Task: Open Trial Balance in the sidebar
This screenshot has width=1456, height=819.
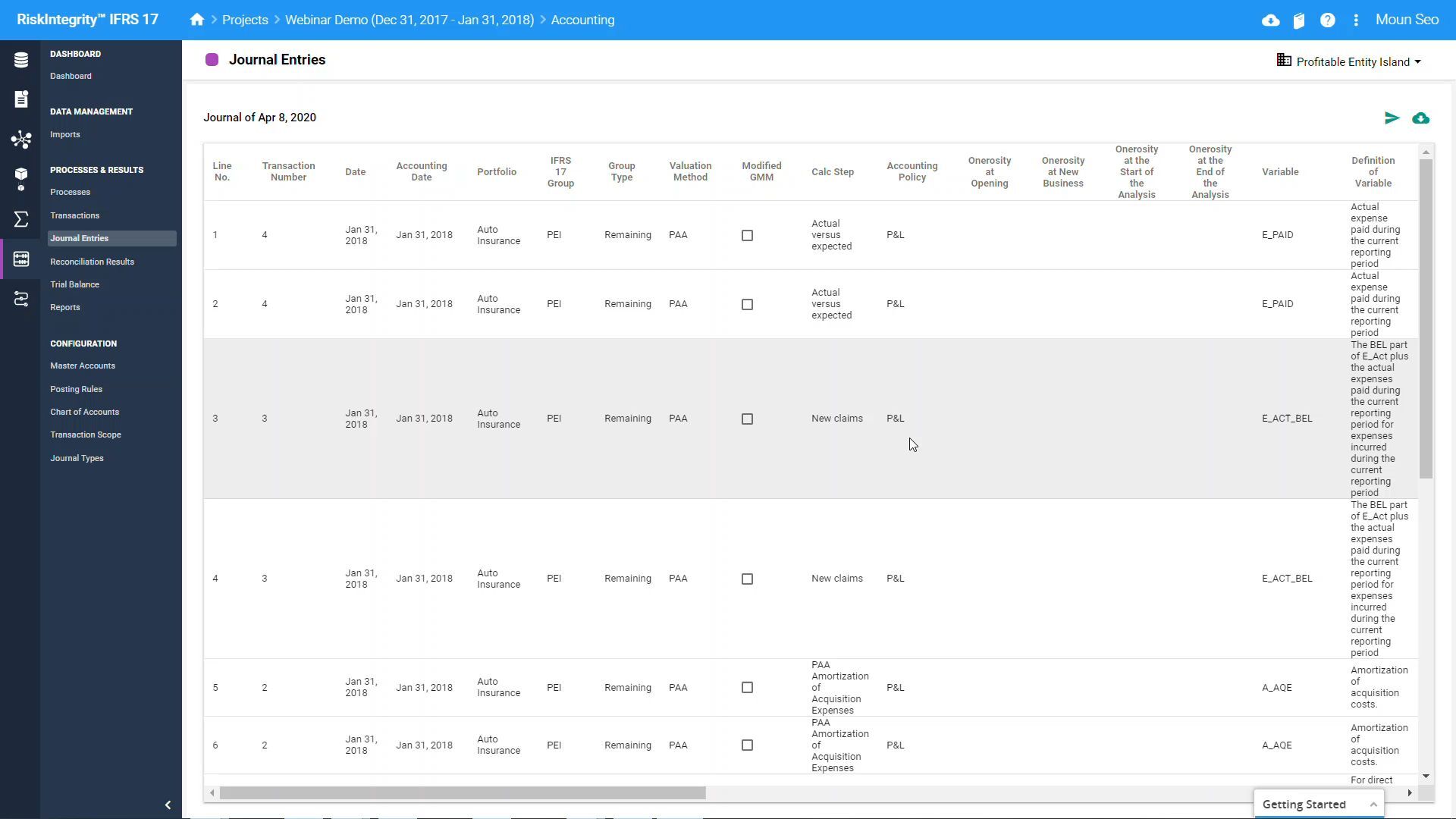Action: click(74, 284)
